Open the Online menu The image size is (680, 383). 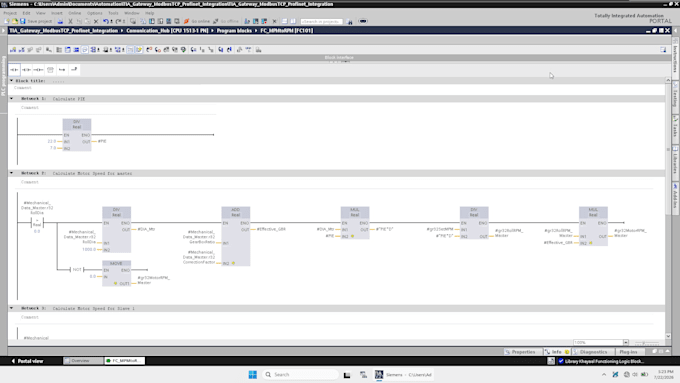[75, 13]
